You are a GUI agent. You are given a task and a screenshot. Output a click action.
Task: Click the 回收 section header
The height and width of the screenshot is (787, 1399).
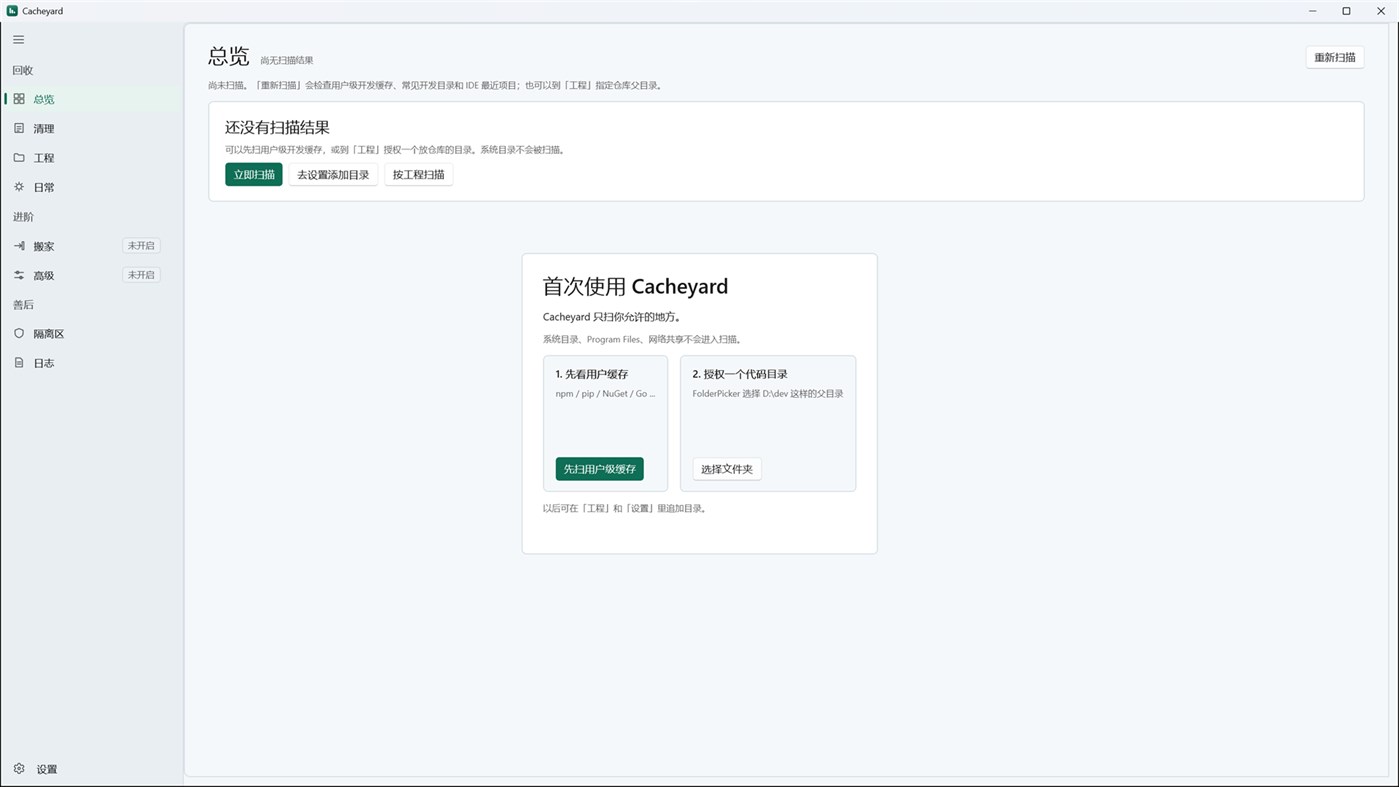tap(23, 70)
